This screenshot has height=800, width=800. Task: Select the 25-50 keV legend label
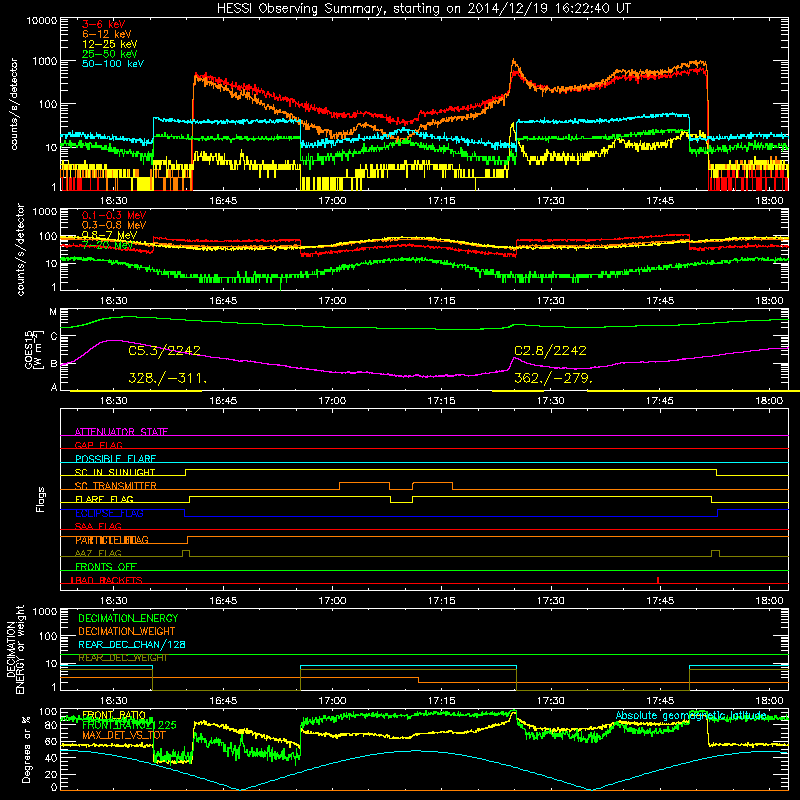109,54
